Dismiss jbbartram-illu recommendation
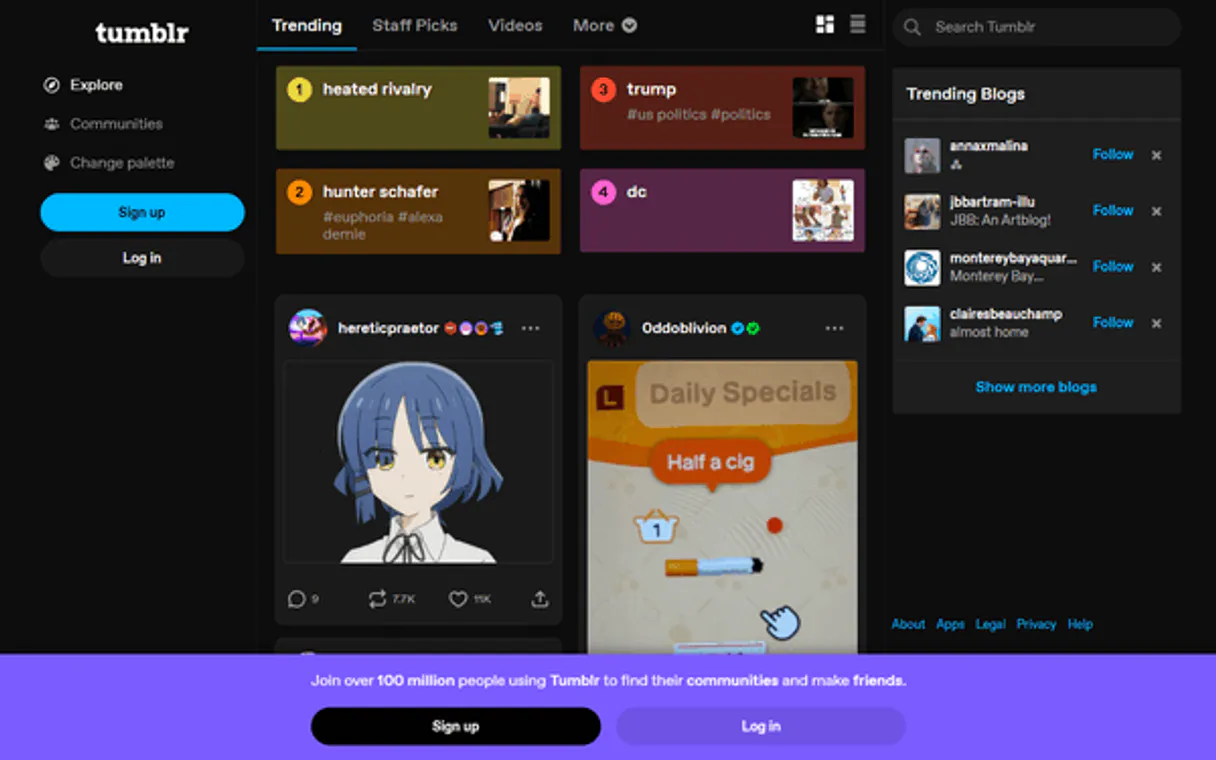The height and width of the screenshot is (760, 1216). 1156,211
